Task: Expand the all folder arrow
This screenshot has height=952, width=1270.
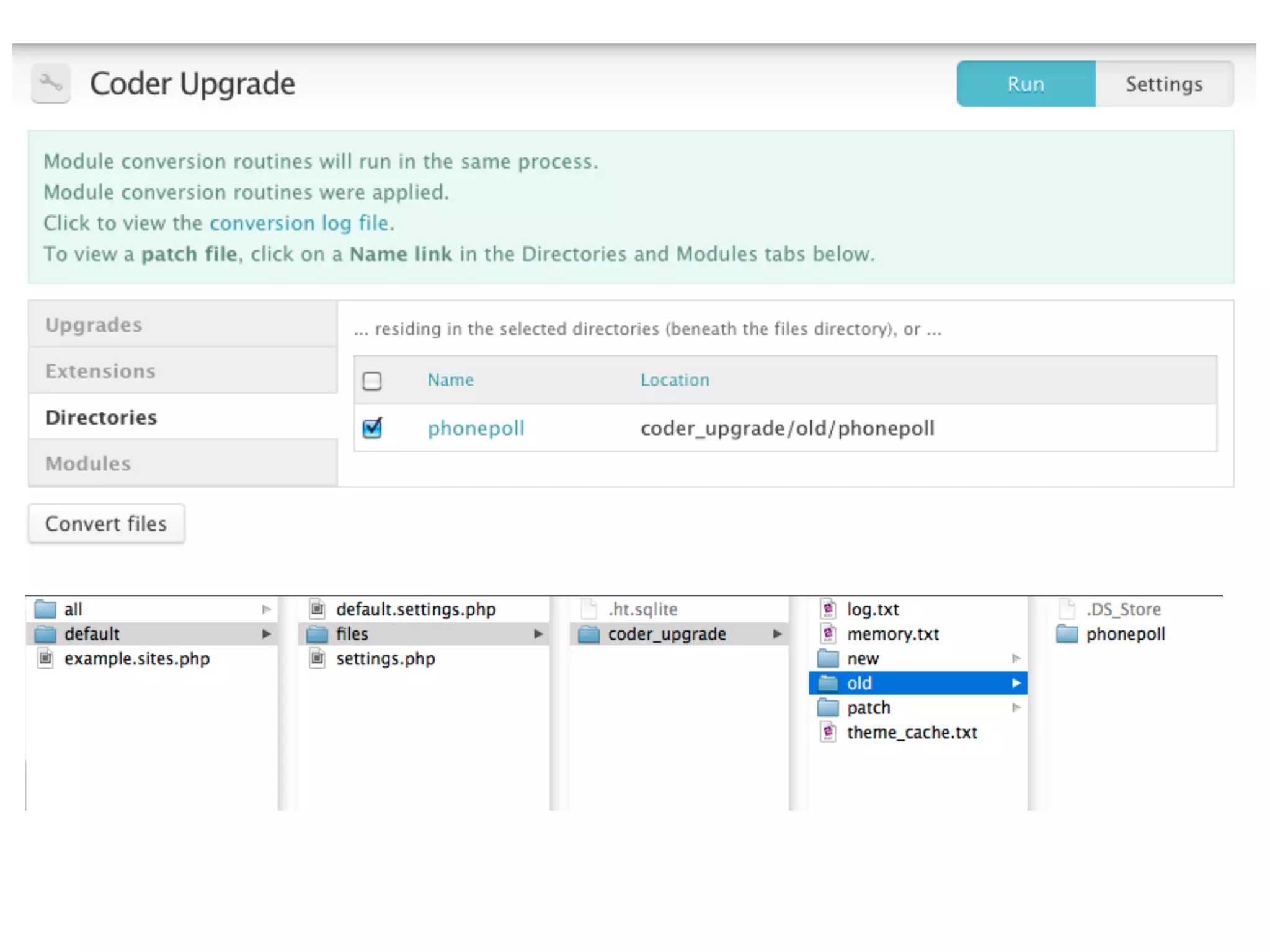Action: point(266,609)
